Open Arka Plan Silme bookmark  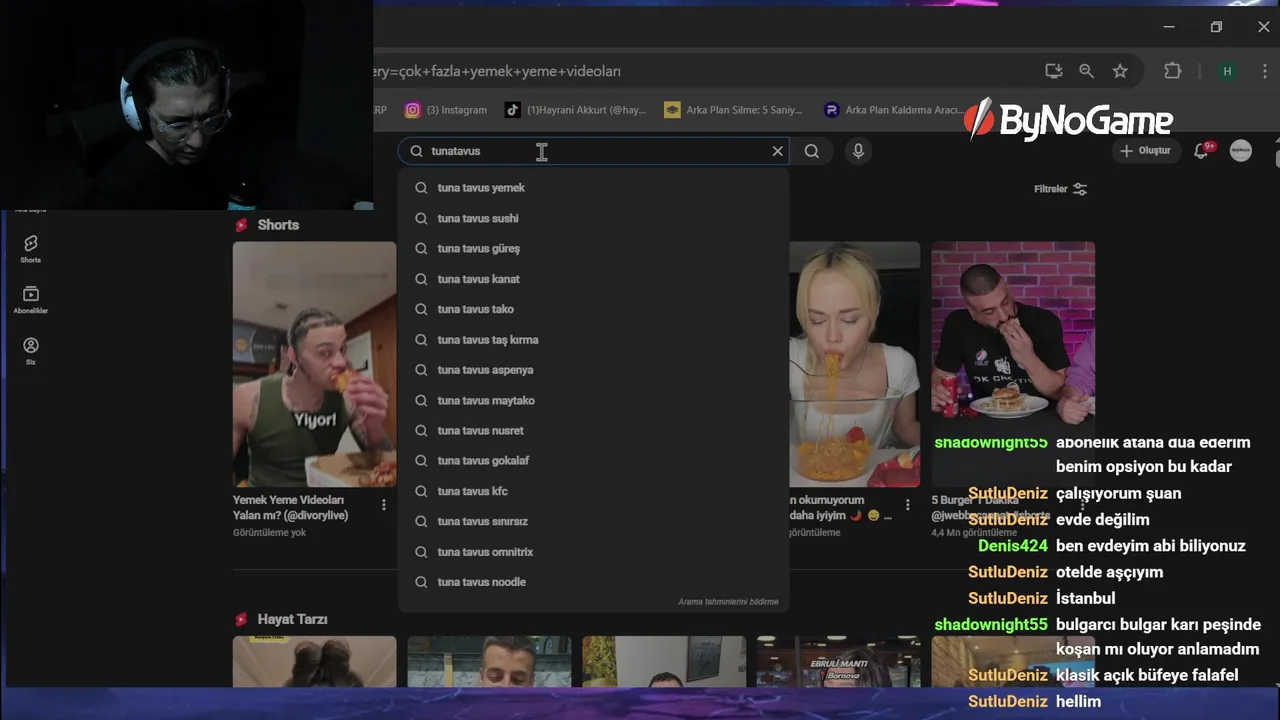tap(733, 110)
